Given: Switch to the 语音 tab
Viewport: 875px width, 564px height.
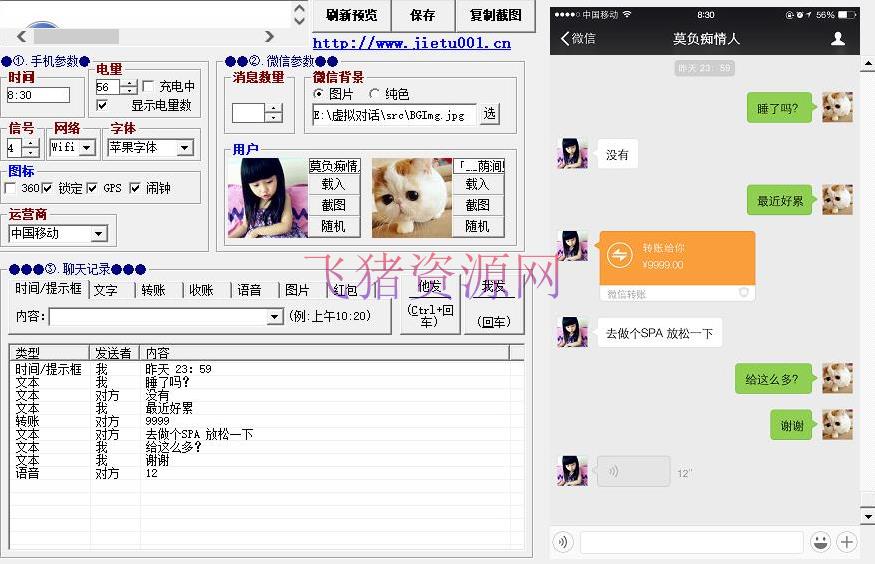Looking at the screenshot, I should [249, 290].
